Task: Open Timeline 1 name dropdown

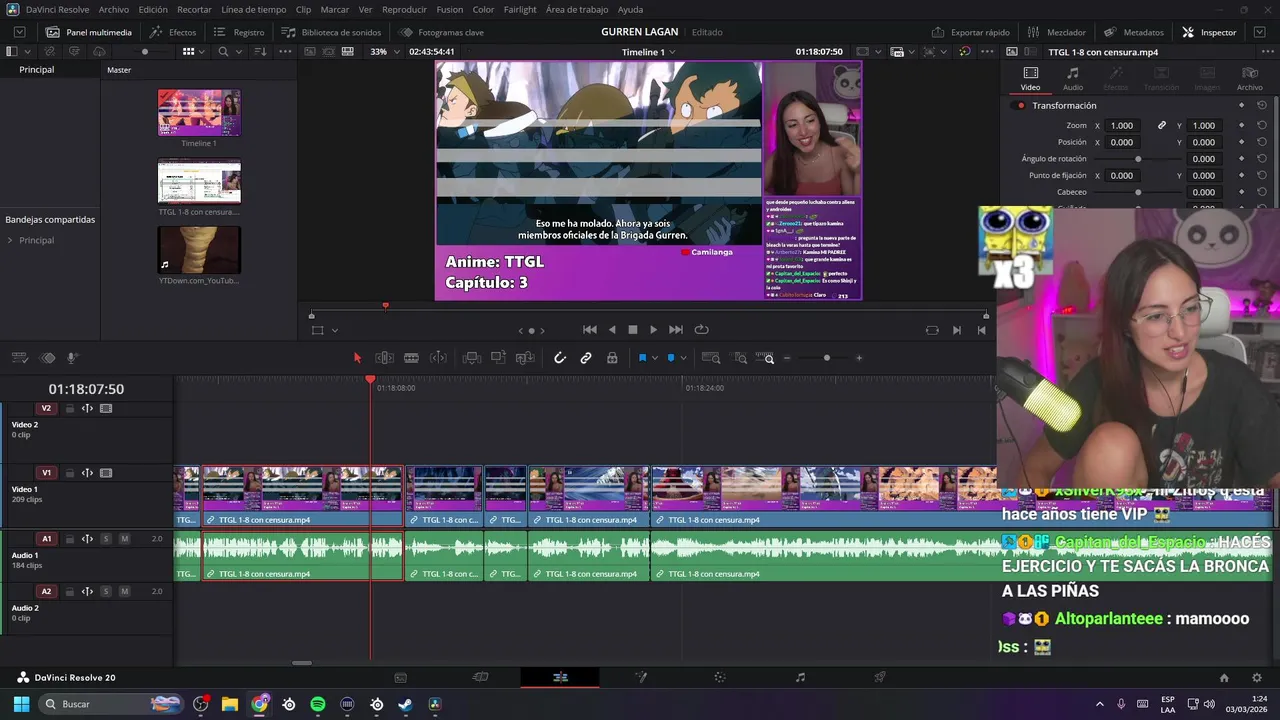Action: (x=648, y=51)
